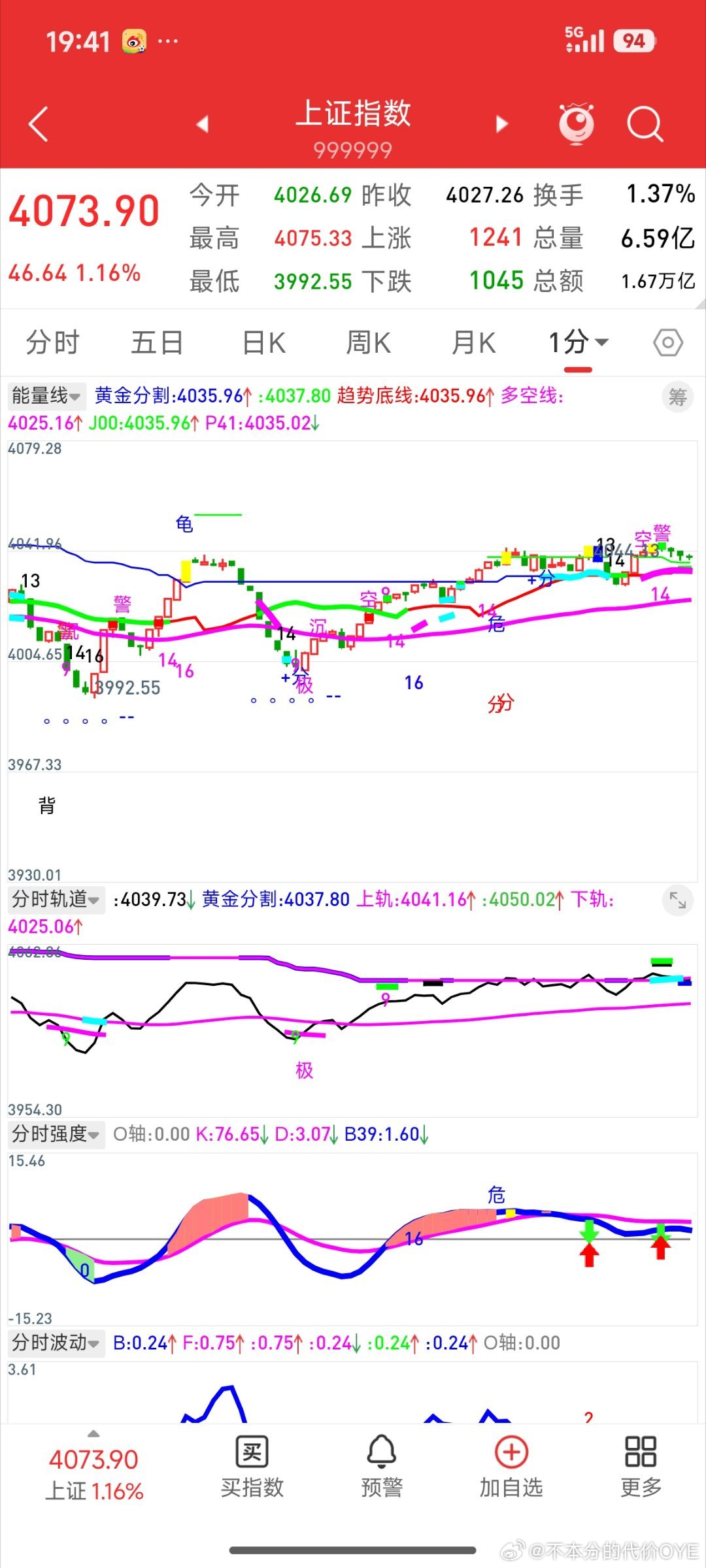
Task: Tap 趋势底线:4035.96 indicator value
Action: click(416, 396)
